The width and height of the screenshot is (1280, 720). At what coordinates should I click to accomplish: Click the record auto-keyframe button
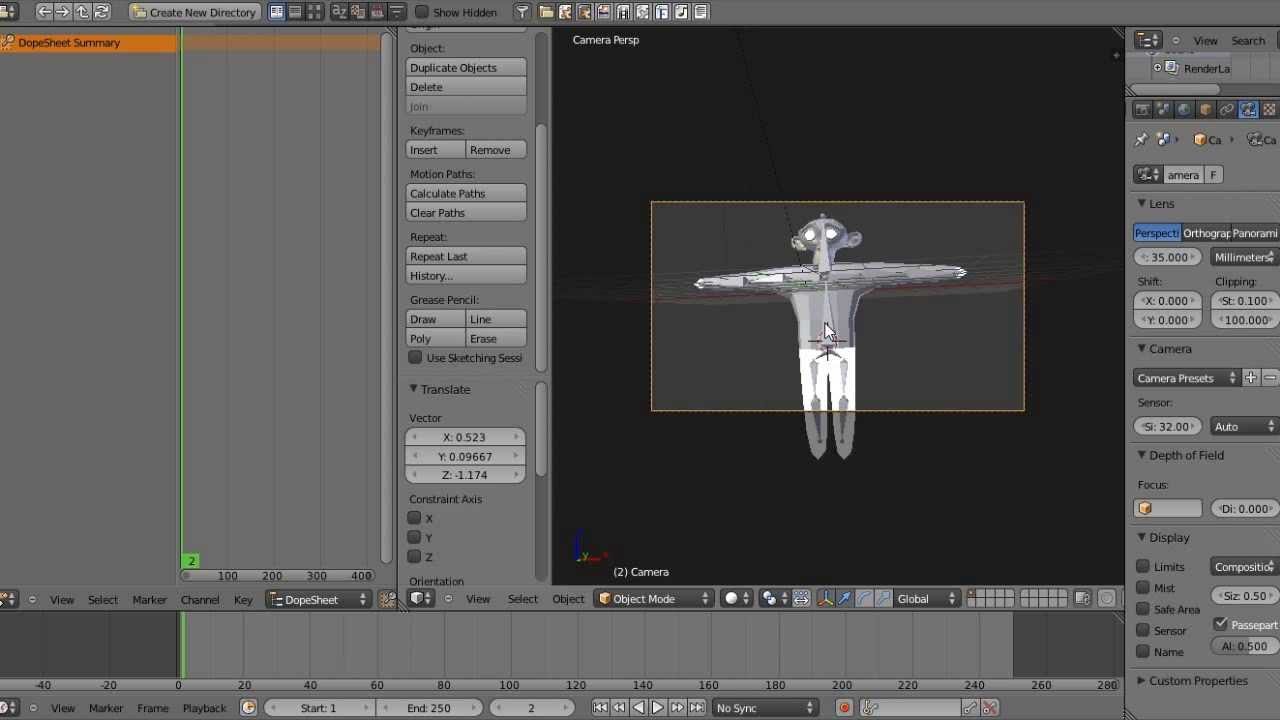pyautogui.click(x=844, y=708)
